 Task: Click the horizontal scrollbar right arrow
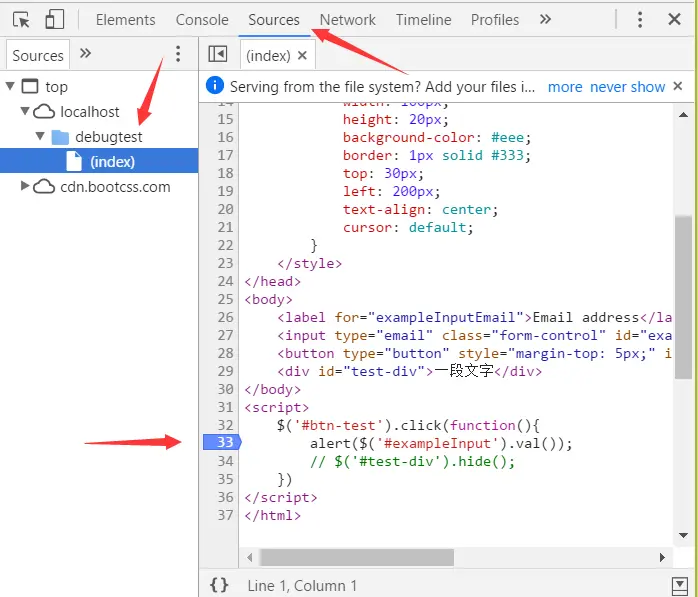pos(662,557)
